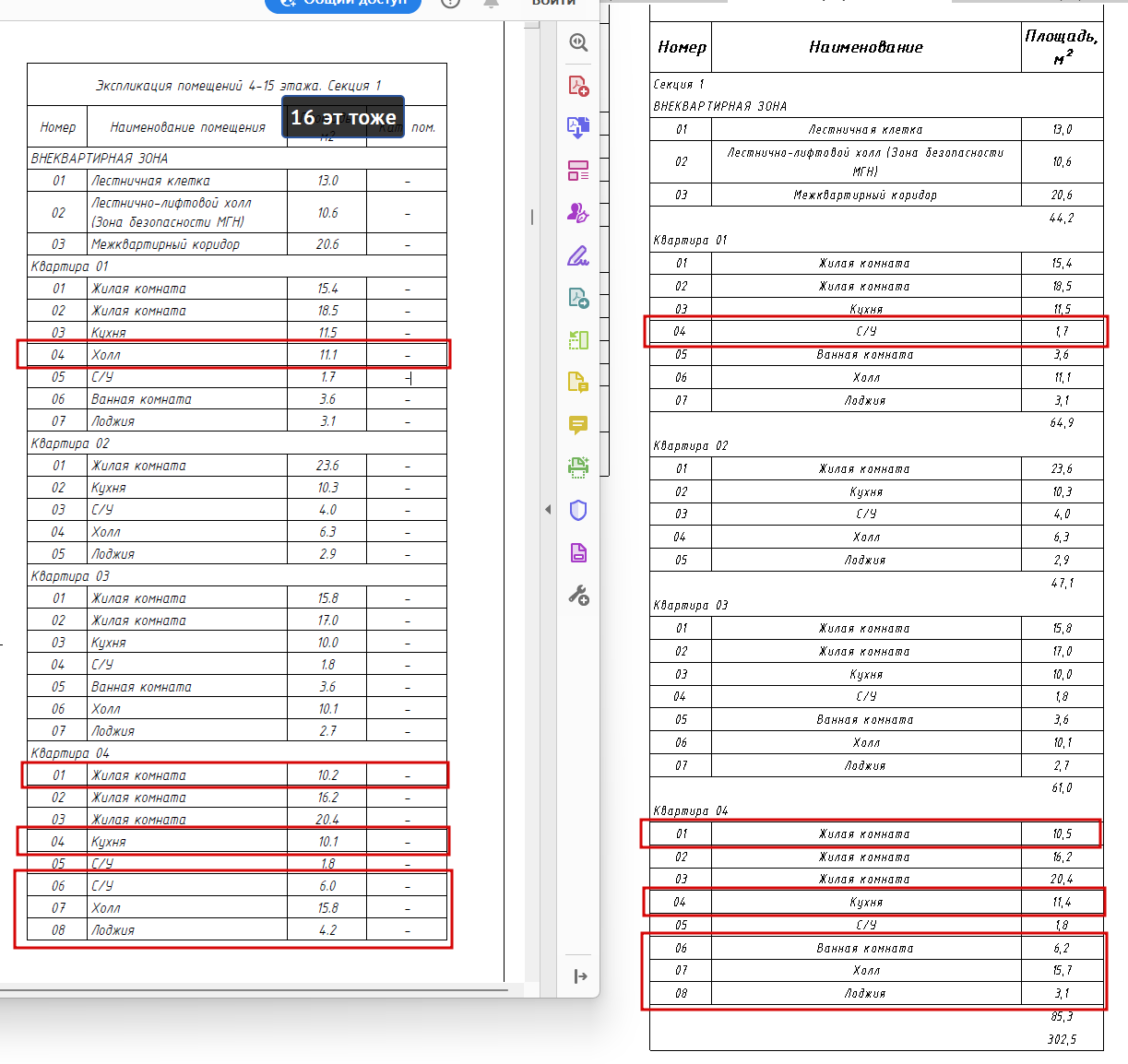
Task: Open the Send for Comments tool
Action: [578, 383]
